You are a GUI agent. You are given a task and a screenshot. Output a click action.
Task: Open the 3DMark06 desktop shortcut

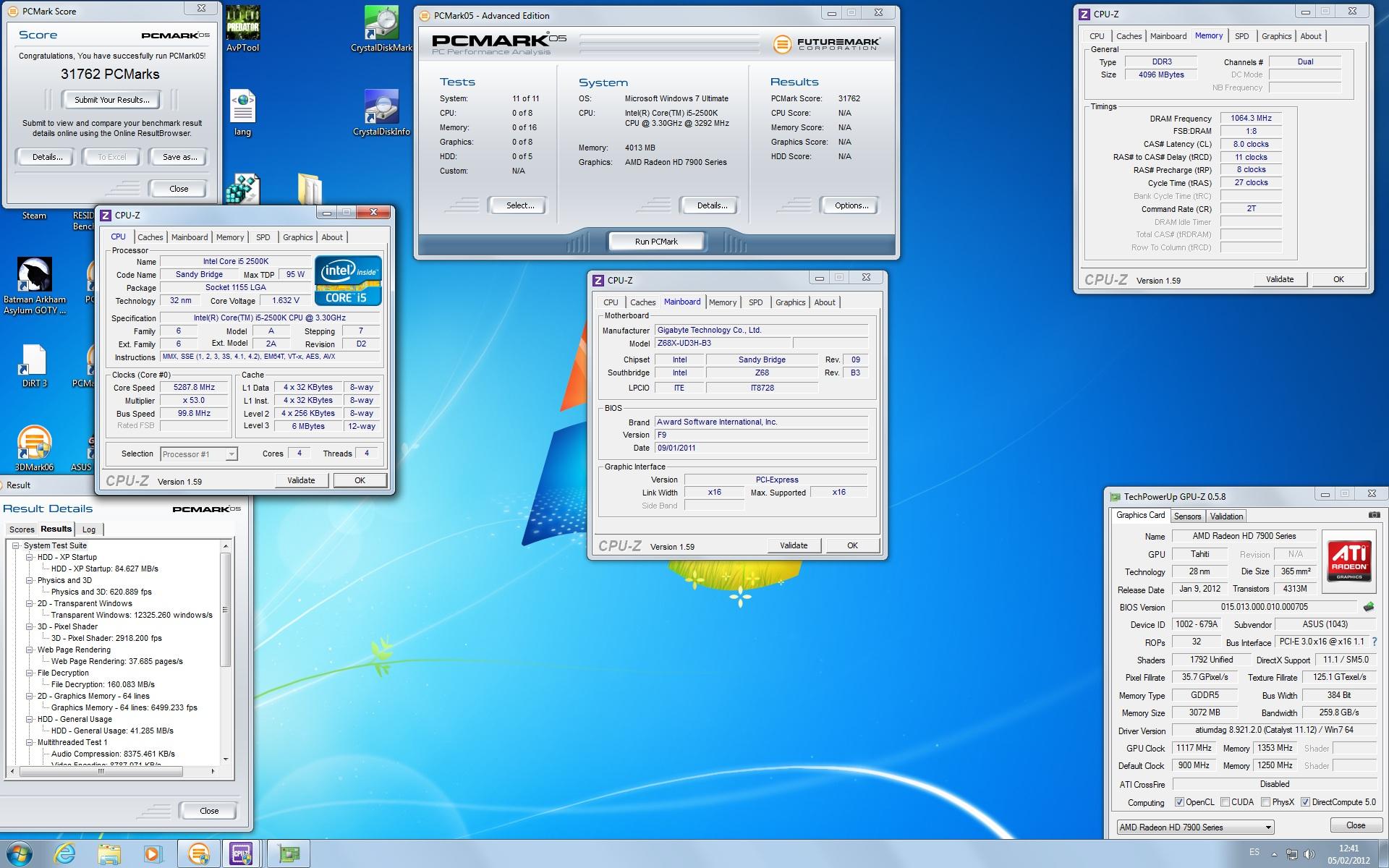click(34, 448)
